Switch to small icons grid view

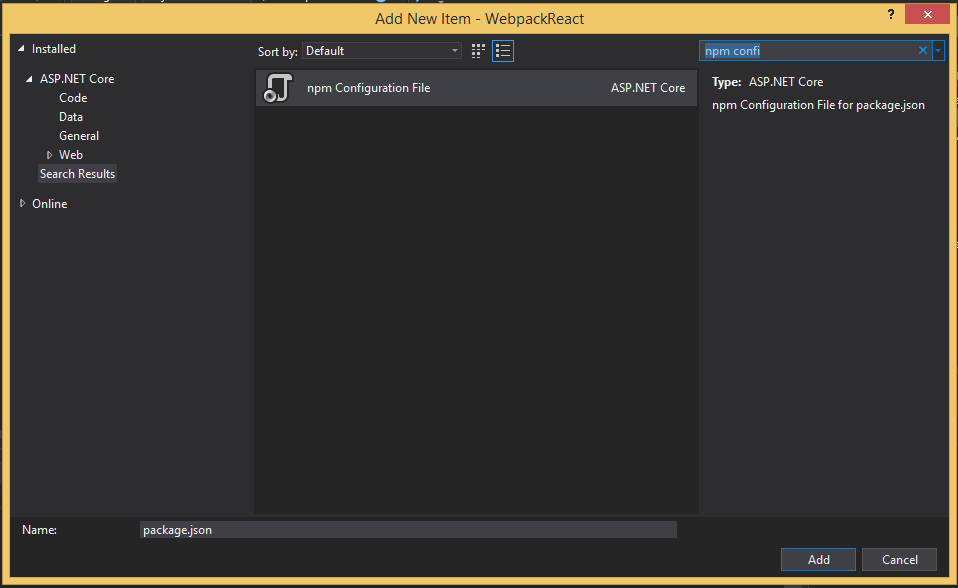[x=478, y=51]
